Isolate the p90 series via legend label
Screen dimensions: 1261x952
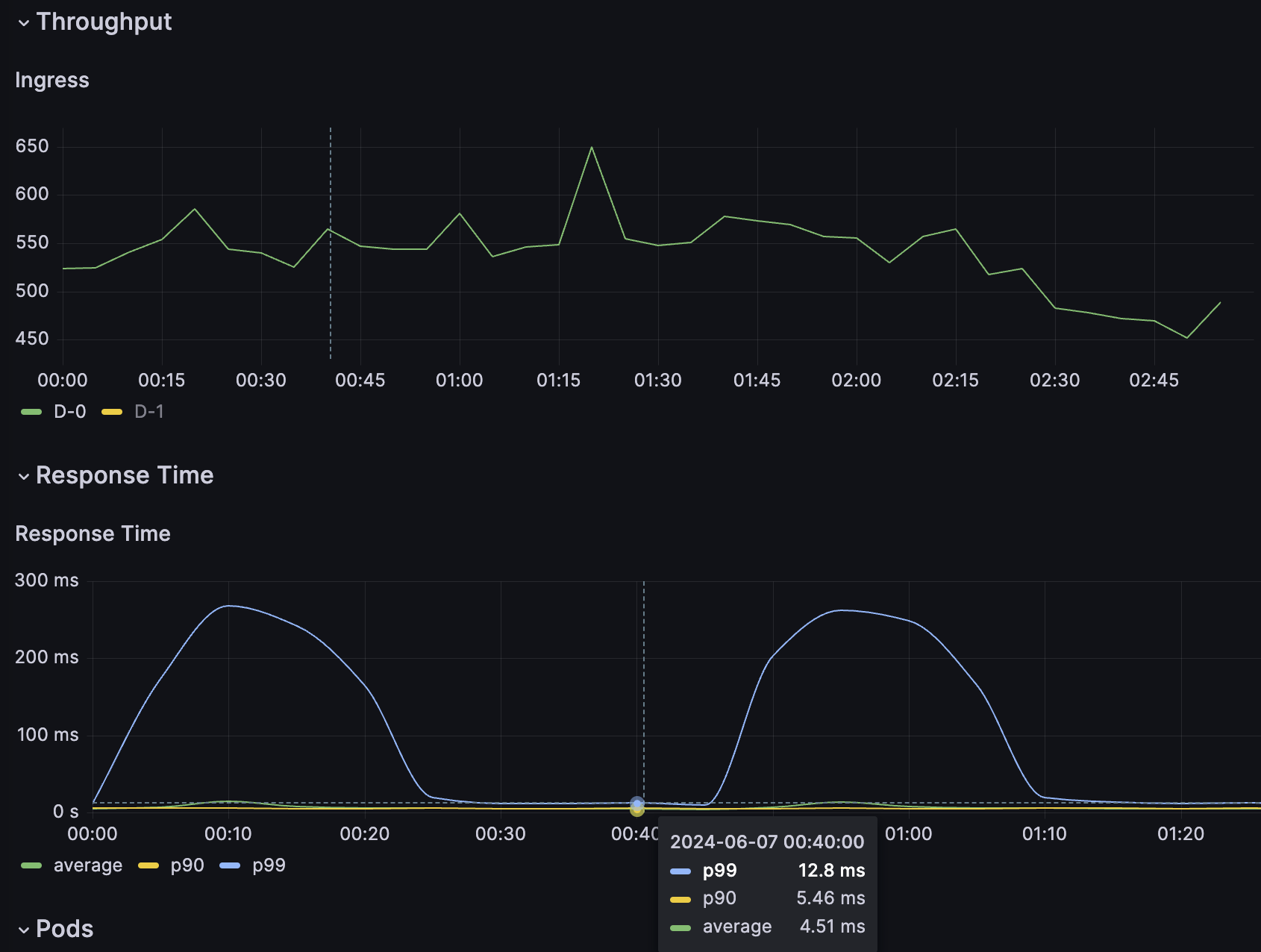click(187, 865)
